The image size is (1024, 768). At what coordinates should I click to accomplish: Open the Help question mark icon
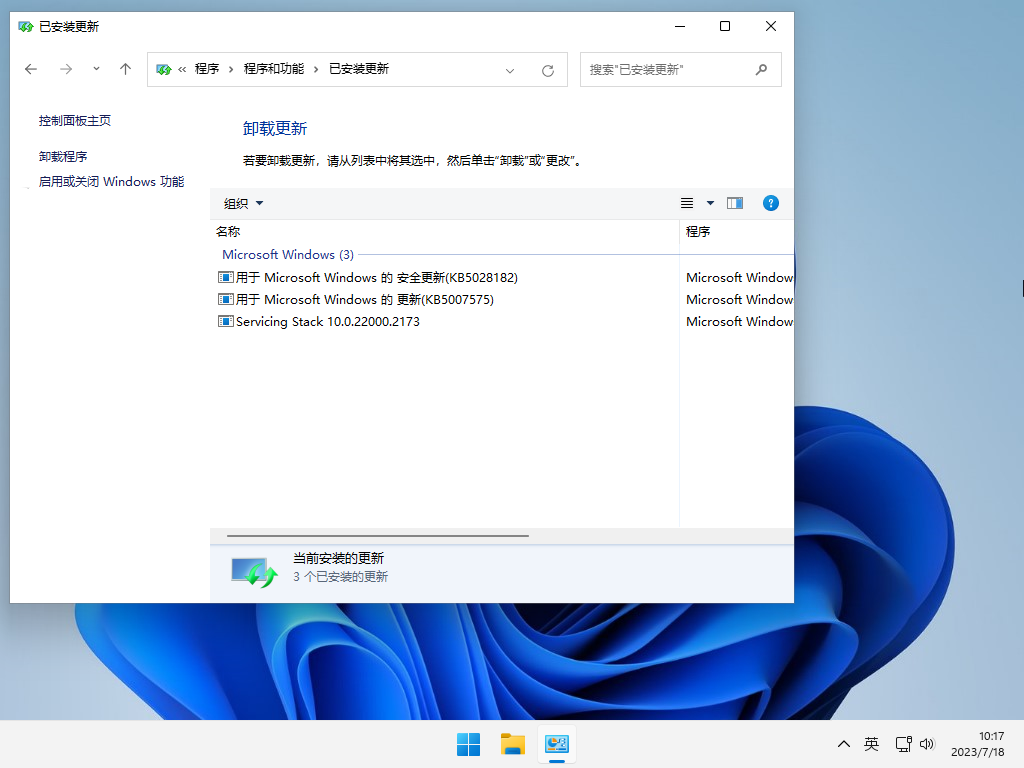click(x=770, y=202)
